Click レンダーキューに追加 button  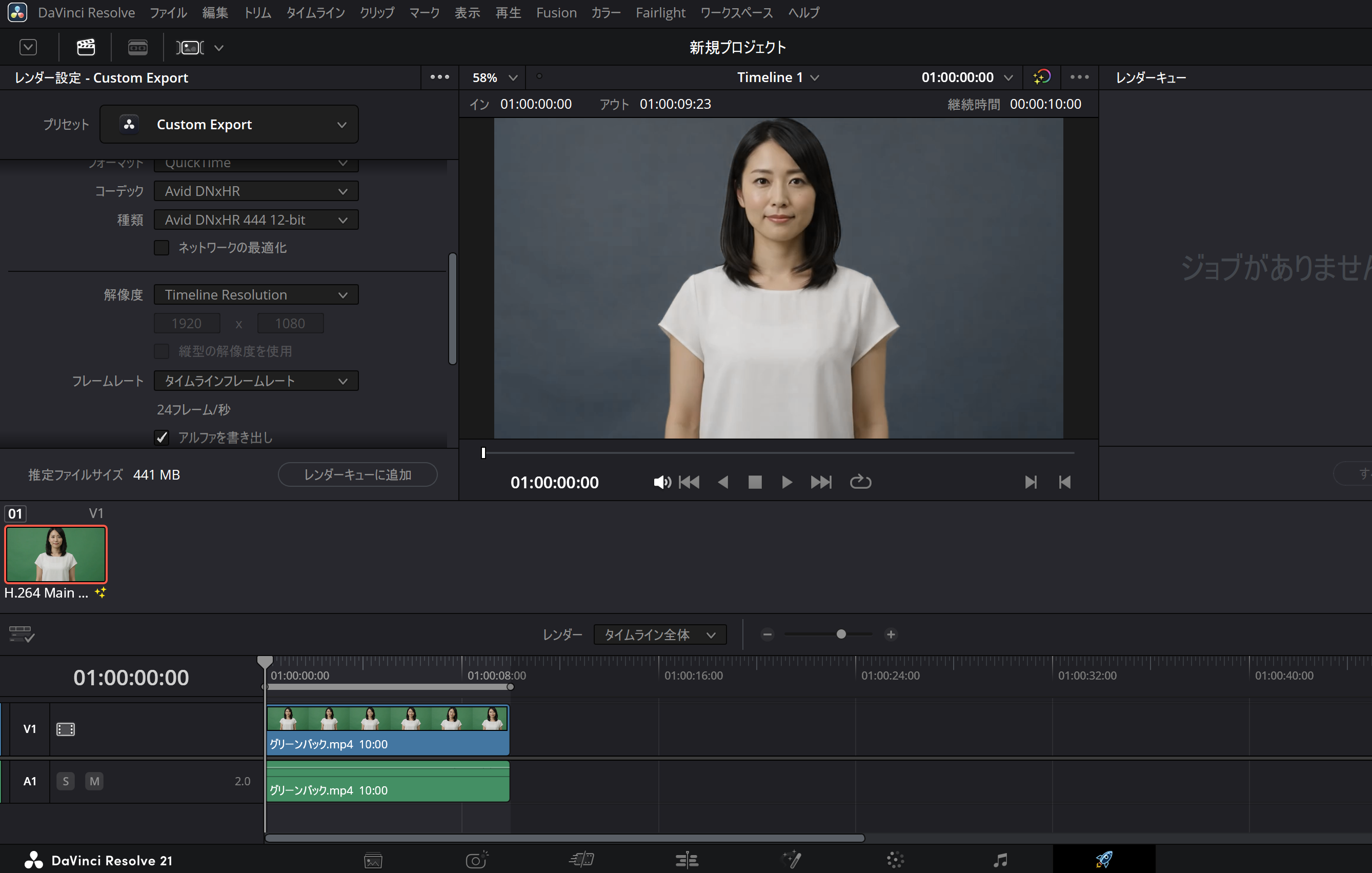357,474
